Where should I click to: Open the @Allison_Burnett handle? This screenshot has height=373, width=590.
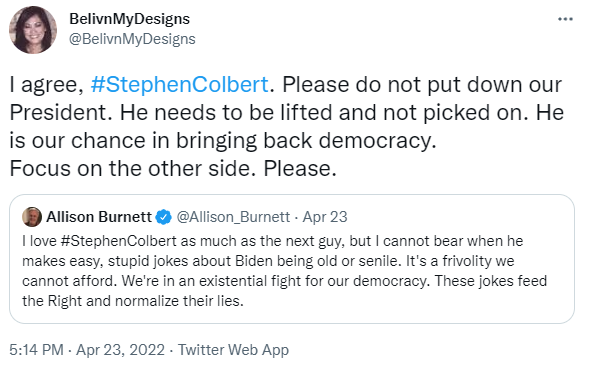233,217
